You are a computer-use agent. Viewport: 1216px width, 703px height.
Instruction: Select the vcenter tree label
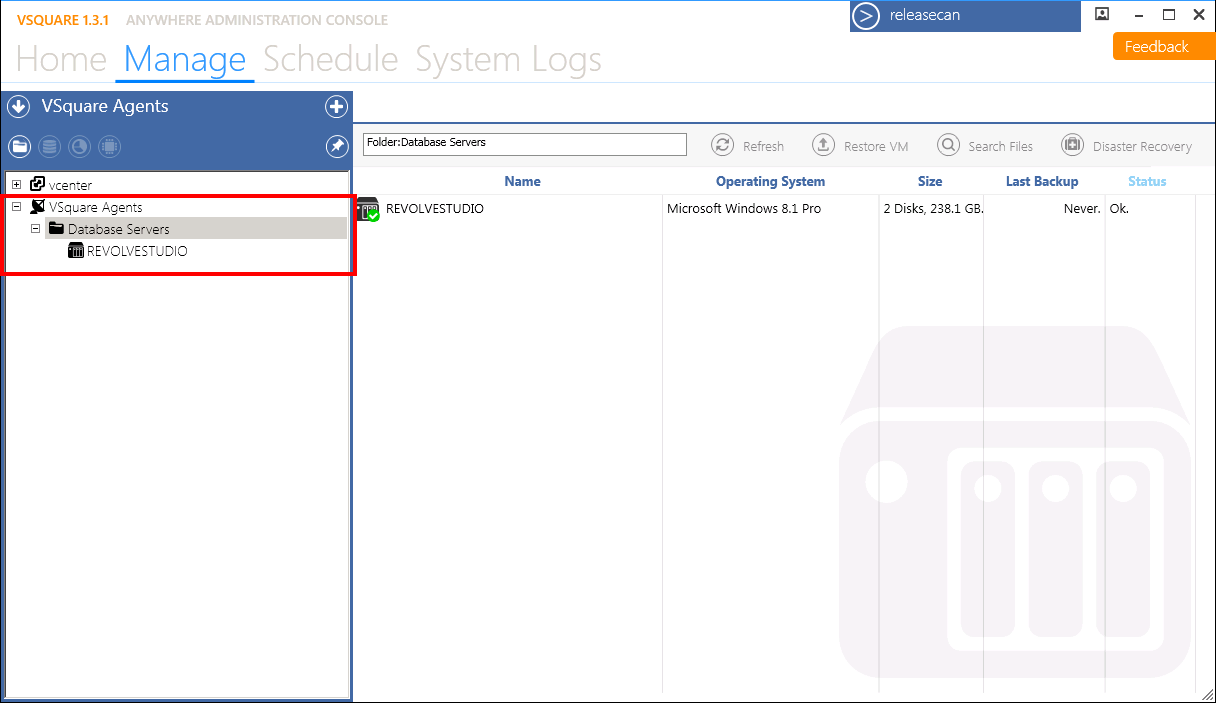pyautogui.click(x=70, y=185)
